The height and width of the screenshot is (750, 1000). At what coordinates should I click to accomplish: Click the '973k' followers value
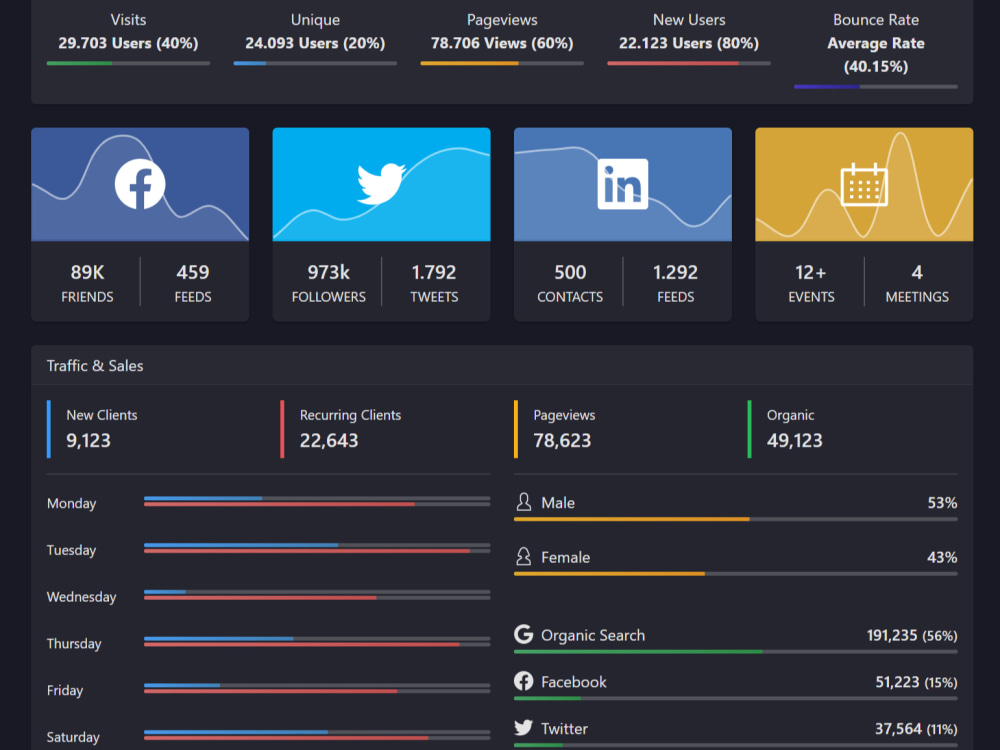[x=328, y=272]
